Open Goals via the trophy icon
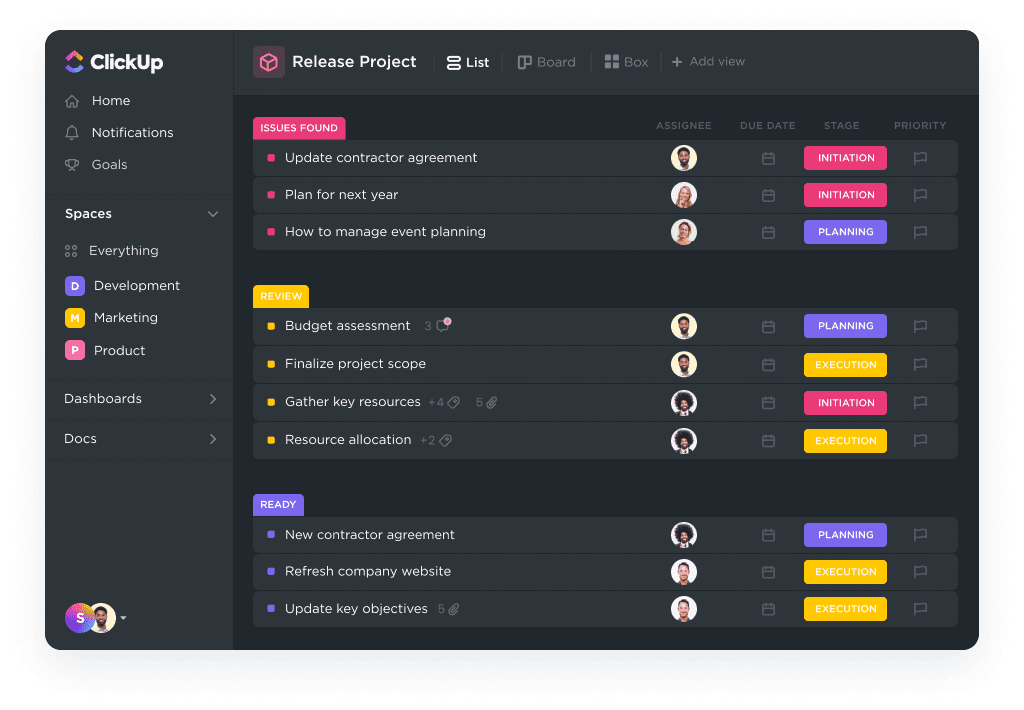 click(71, 164)
